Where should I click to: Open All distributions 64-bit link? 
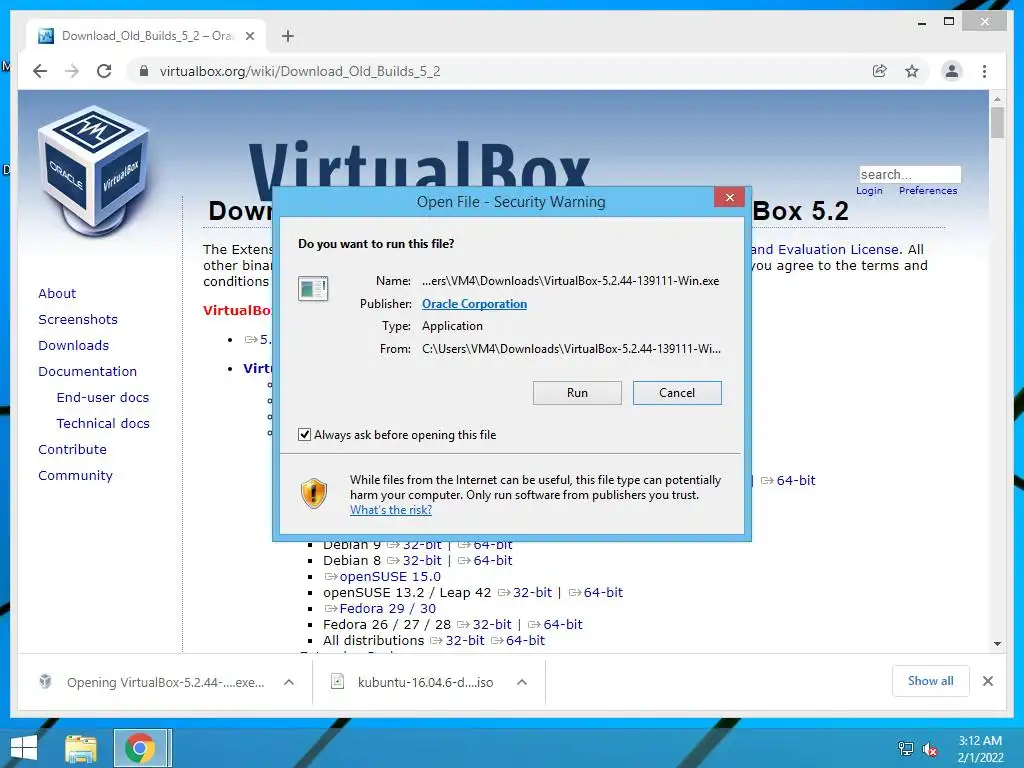point(525,641)
